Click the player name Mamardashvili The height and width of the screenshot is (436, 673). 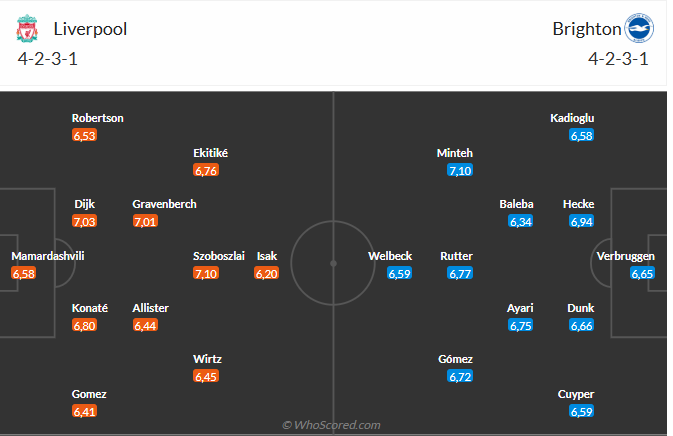pos(48,256)
